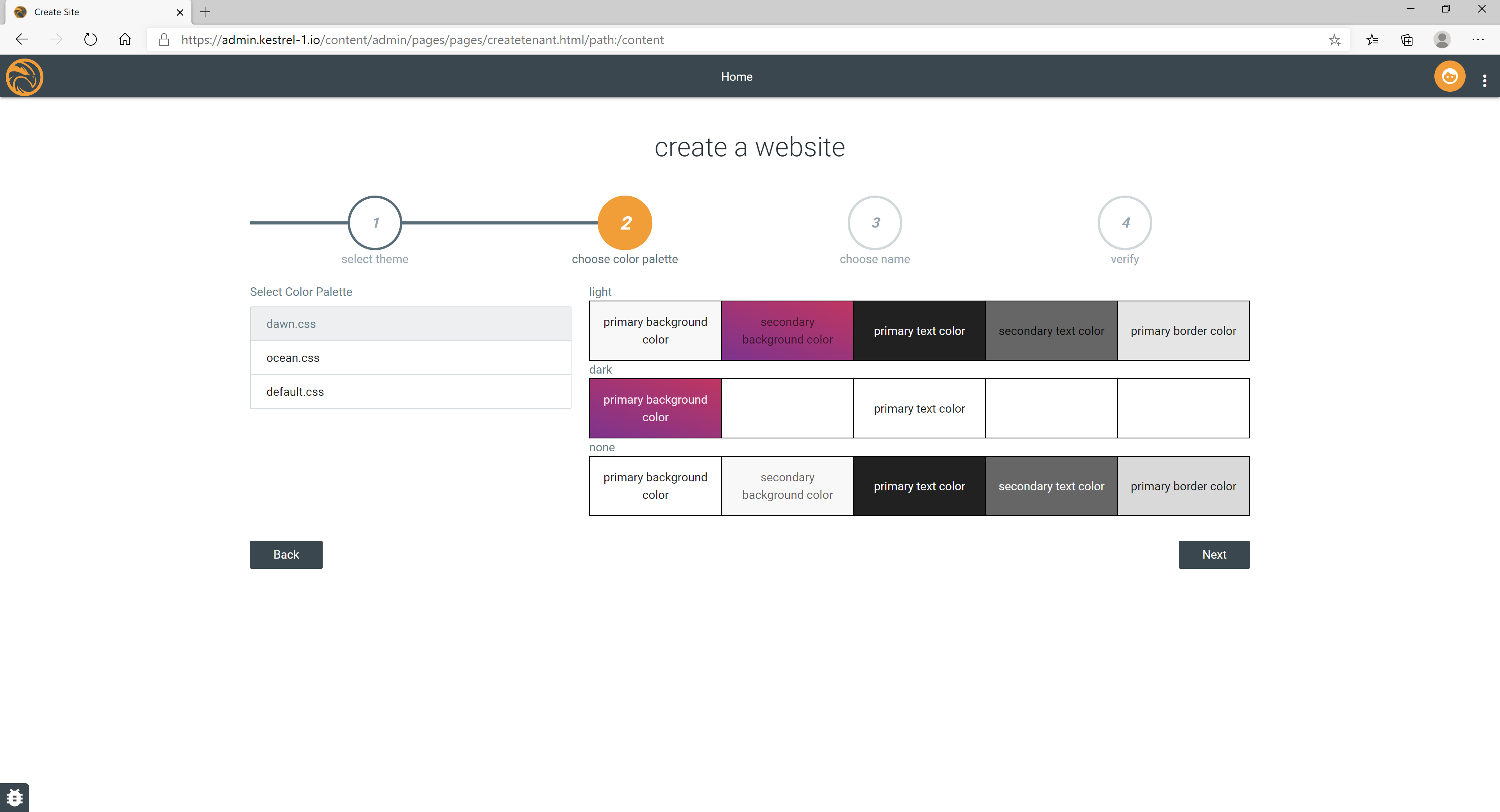Click the bug debug icon
This screenshot has height=812, width=1500.
pos(14,797)
